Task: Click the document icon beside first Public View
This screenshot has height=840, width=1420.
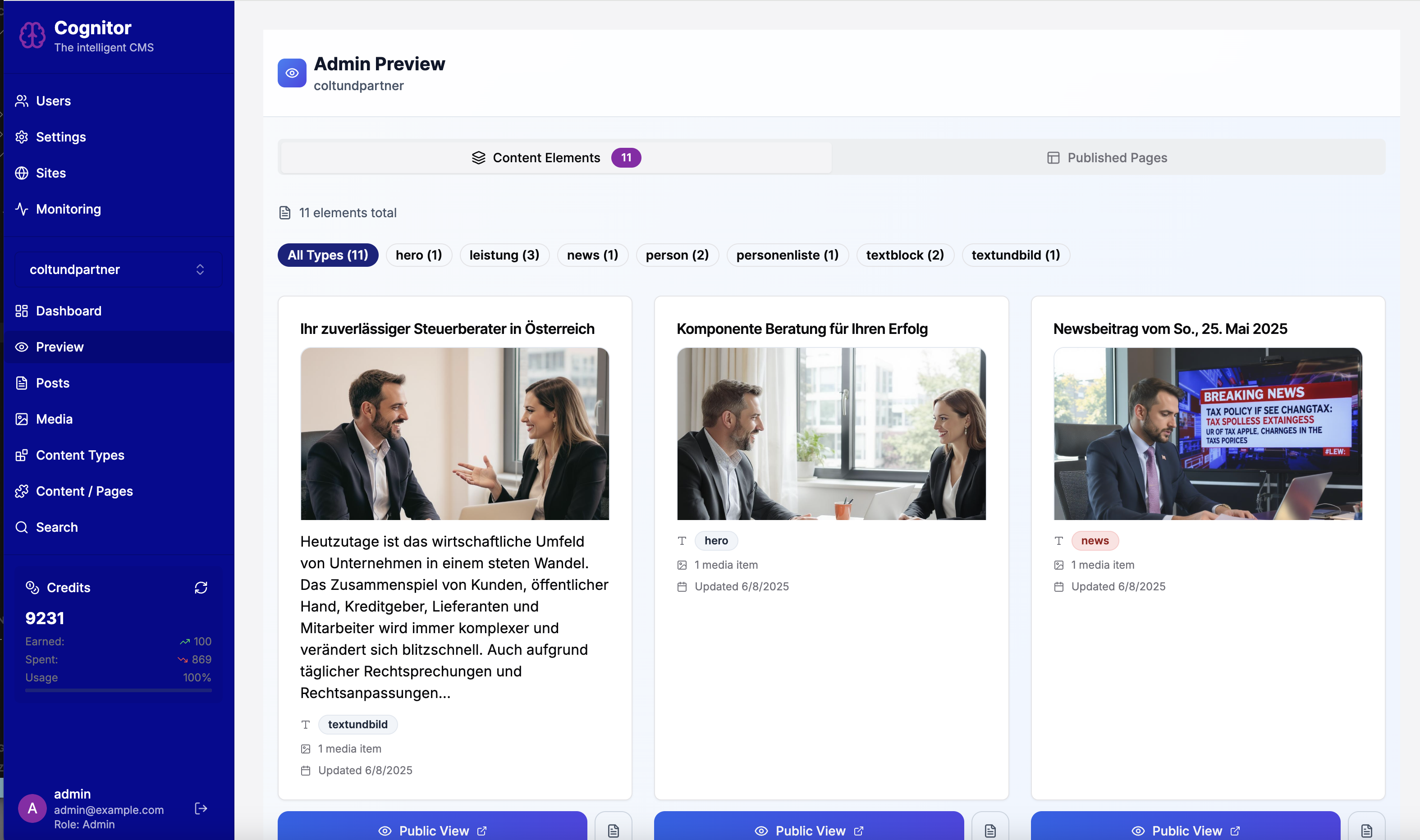Action: click(x=613, y=830)
